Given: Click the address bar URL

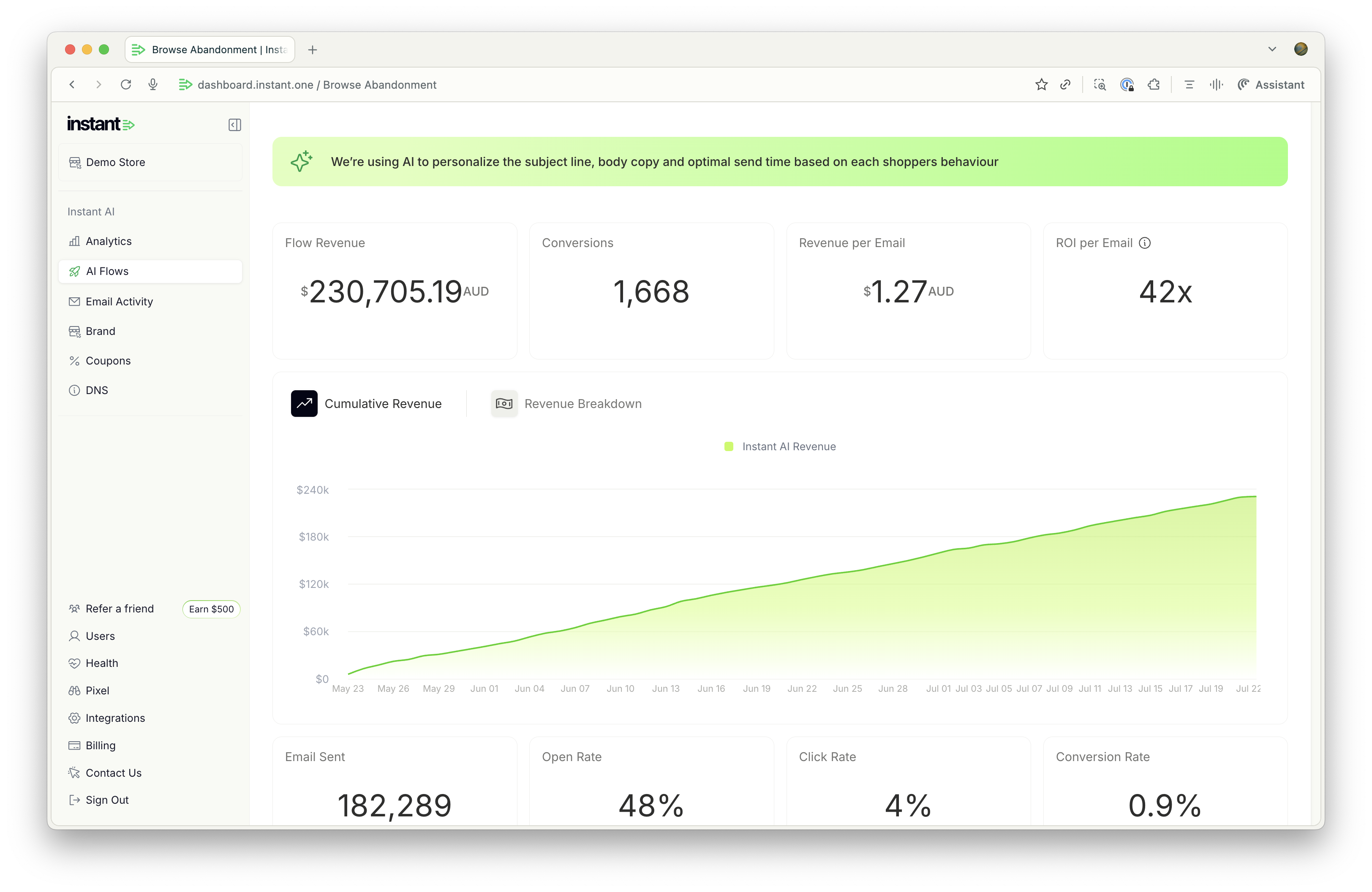Looking at the screenshot, I should tap(317, 85).
